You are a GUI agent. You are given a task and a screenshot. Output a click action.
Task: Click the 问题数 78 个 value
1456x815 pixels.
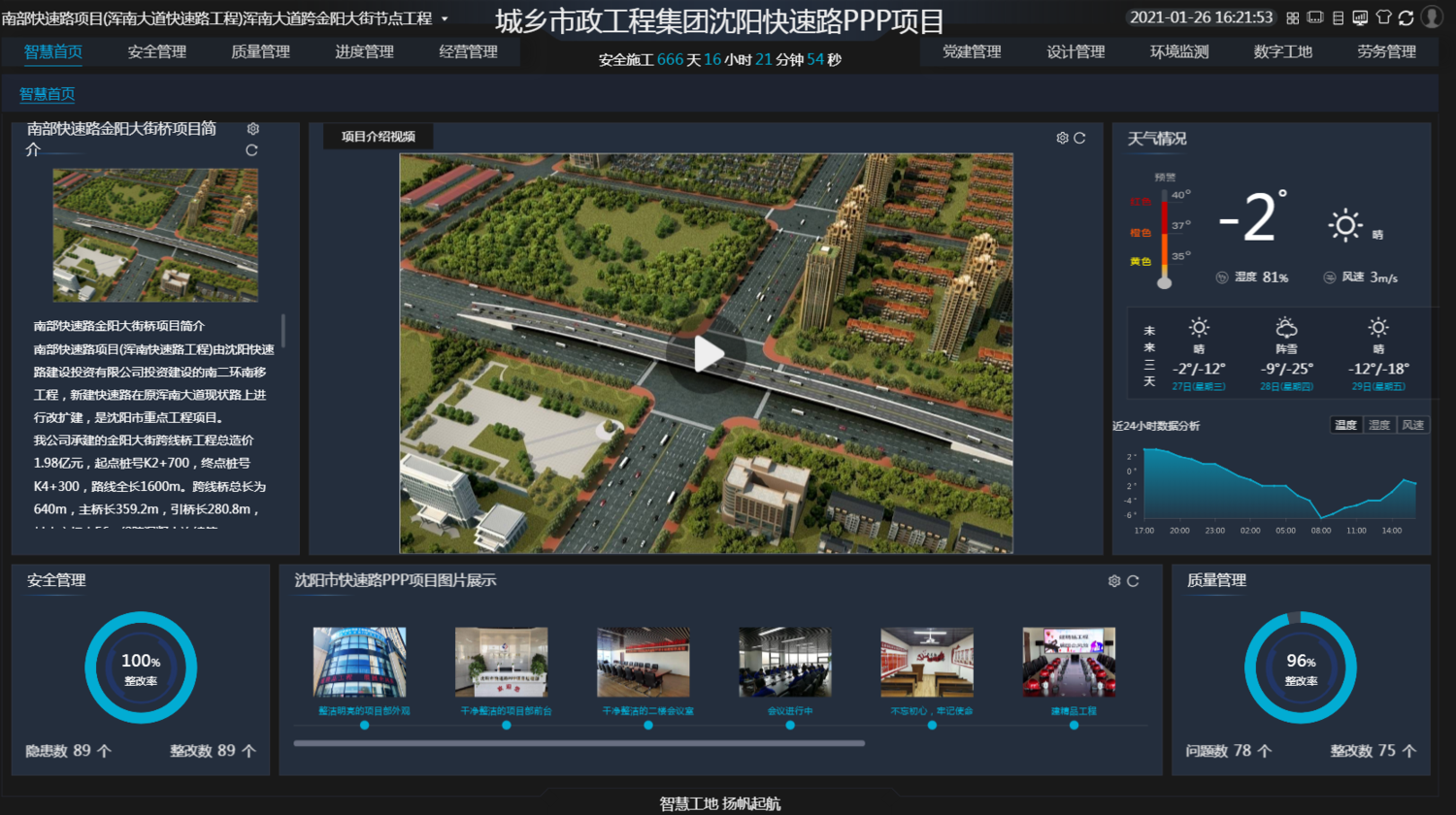tap(1228, 751)
